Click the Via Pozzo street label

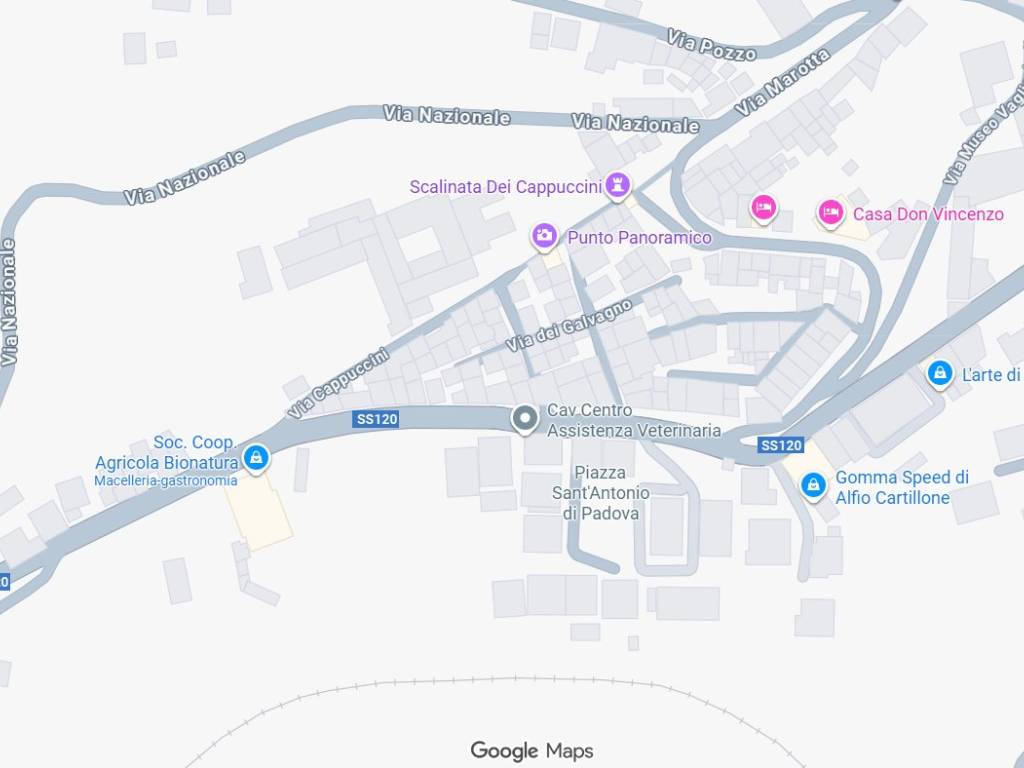(x=711, y=45)
